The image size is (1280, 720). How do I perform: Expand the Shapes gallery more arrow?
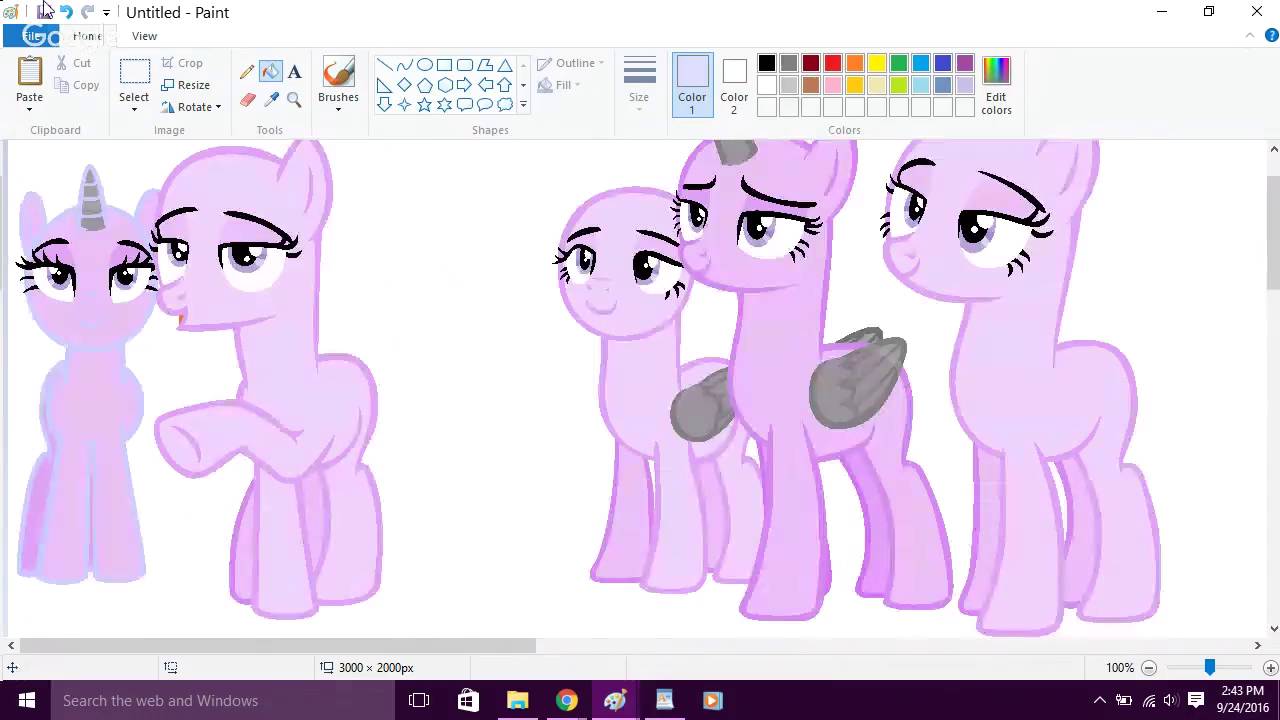[x=523, y=105]
